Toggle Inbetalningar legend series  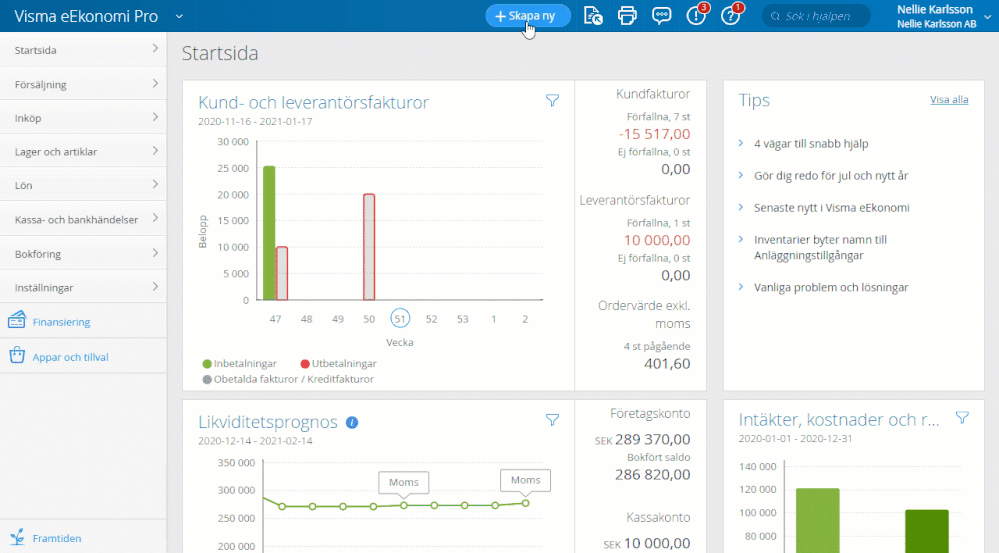[x=239, y=364]
